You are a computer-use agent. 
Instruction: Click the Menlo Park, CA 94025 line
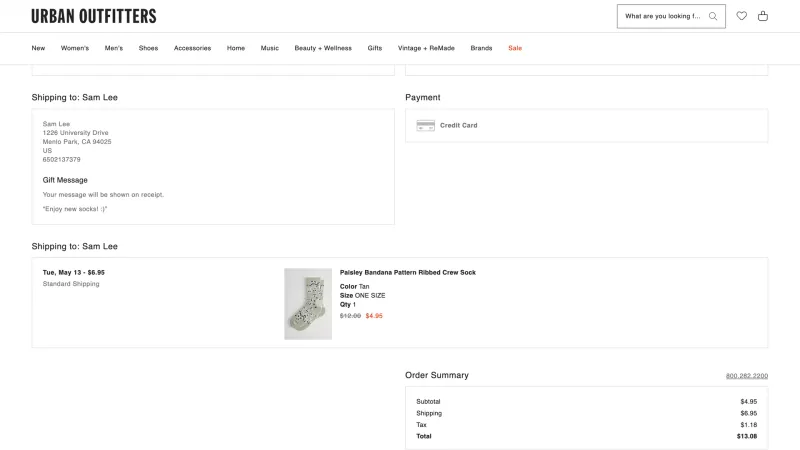coord(77,142)
